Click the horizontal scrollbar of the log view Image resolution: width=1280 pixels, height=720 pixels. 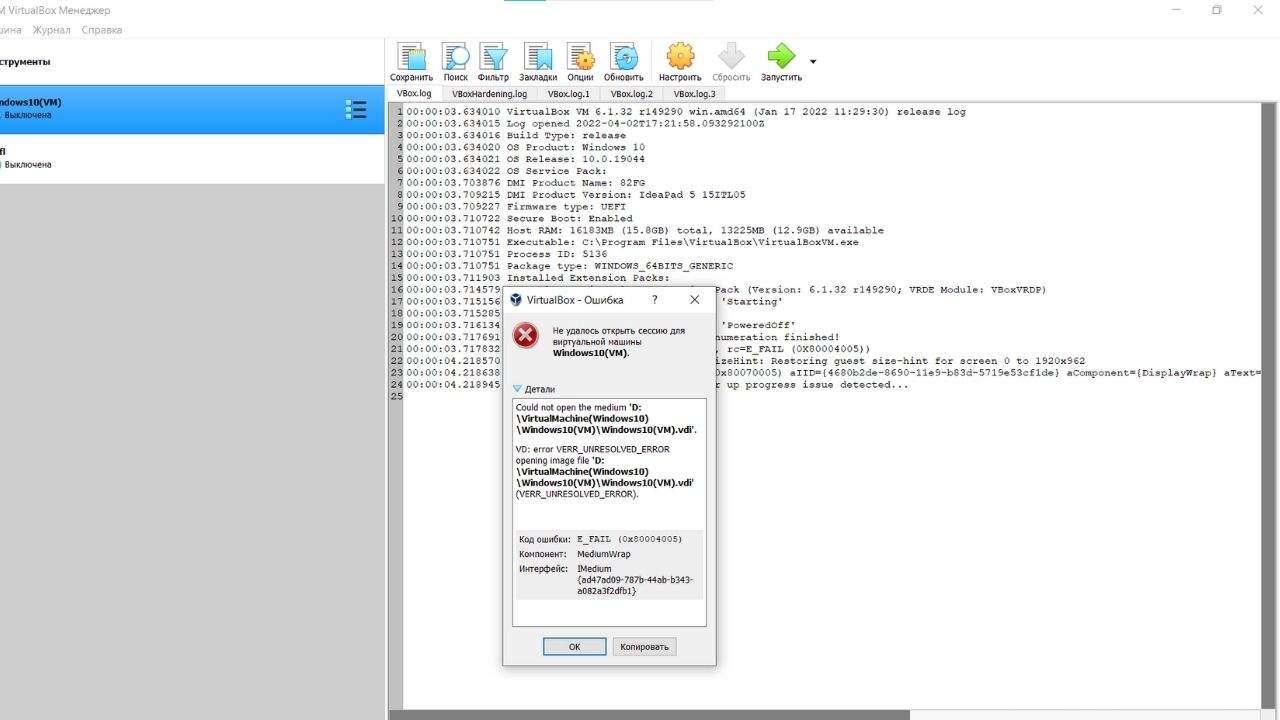tap(649, 715)
